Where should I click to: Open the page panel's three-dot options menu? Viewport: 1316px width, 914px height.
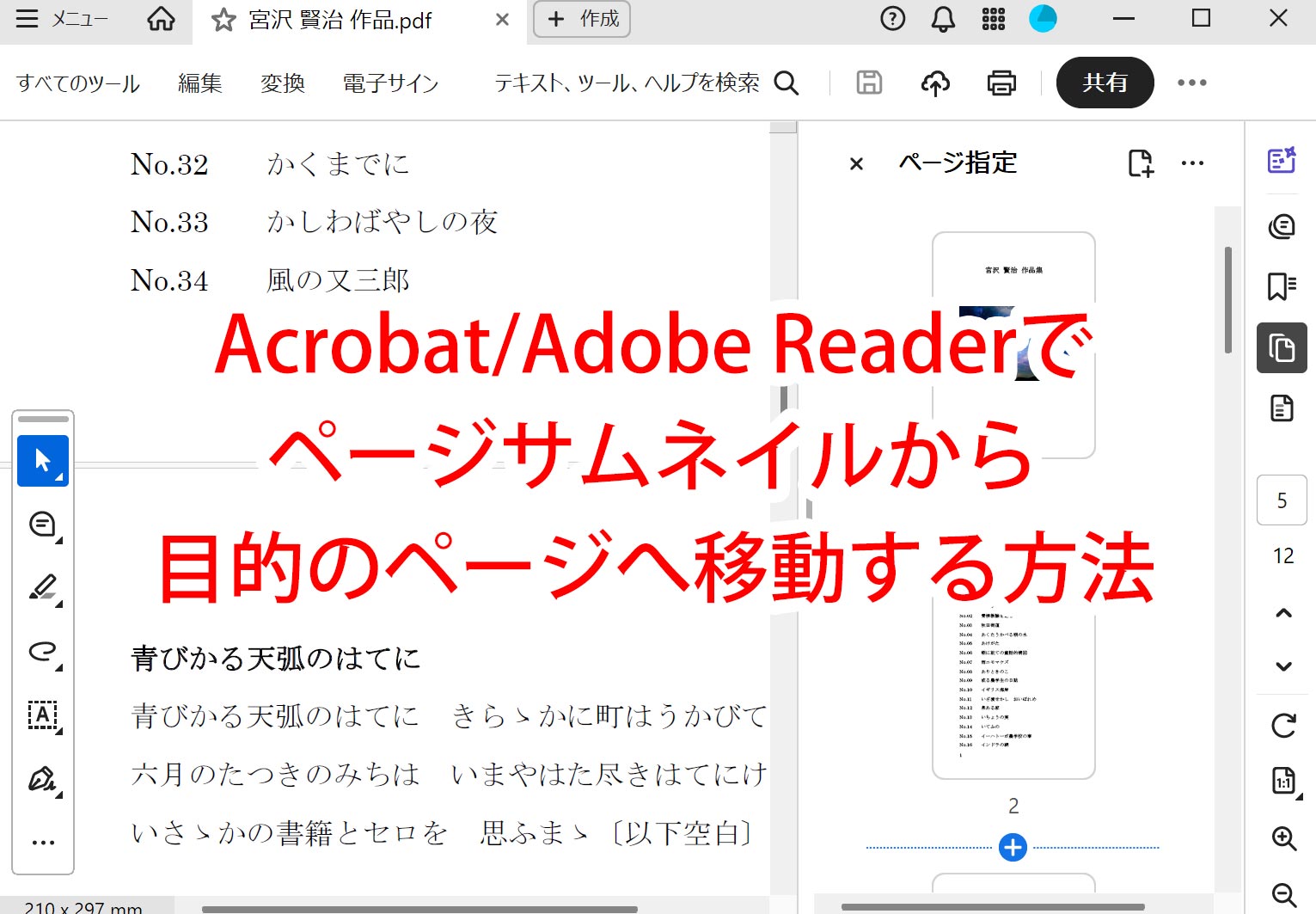coord(1192,163)
